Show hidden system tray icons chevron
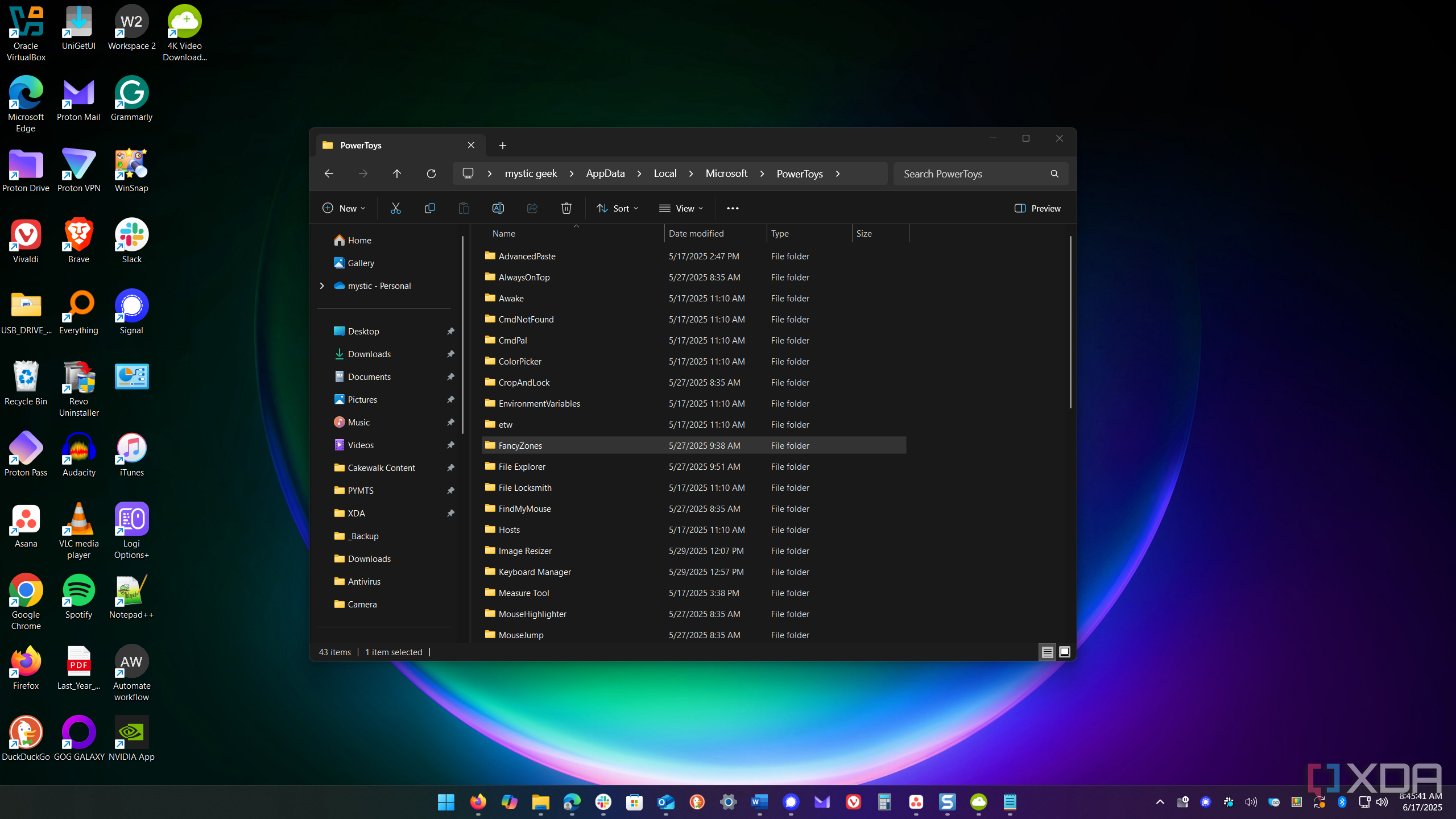1456x819 pixels. point(1160,802)
